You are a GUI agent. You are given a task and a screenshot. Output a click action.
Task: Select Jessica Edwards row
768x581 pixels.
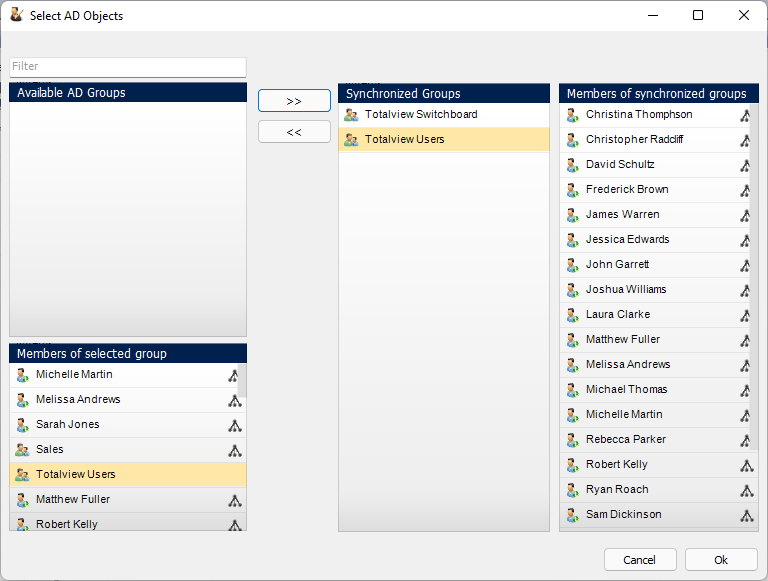point(655,240)
